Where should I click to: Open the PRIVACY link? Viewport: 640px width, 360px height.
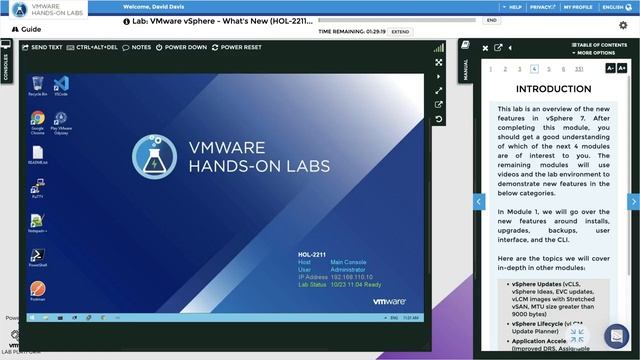pos(542,7)
